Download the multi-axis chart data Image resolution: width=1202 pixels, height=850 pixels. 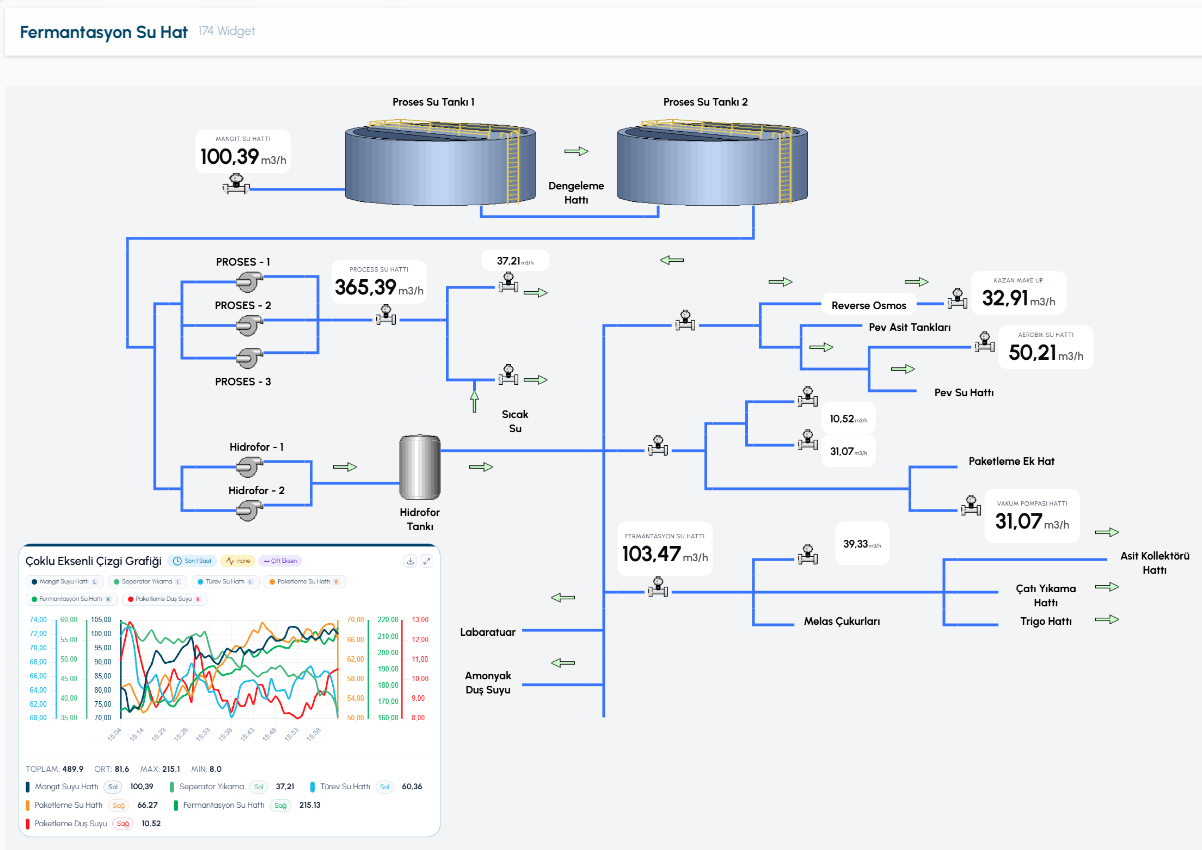pyautogui.click(x=410, y=561)
